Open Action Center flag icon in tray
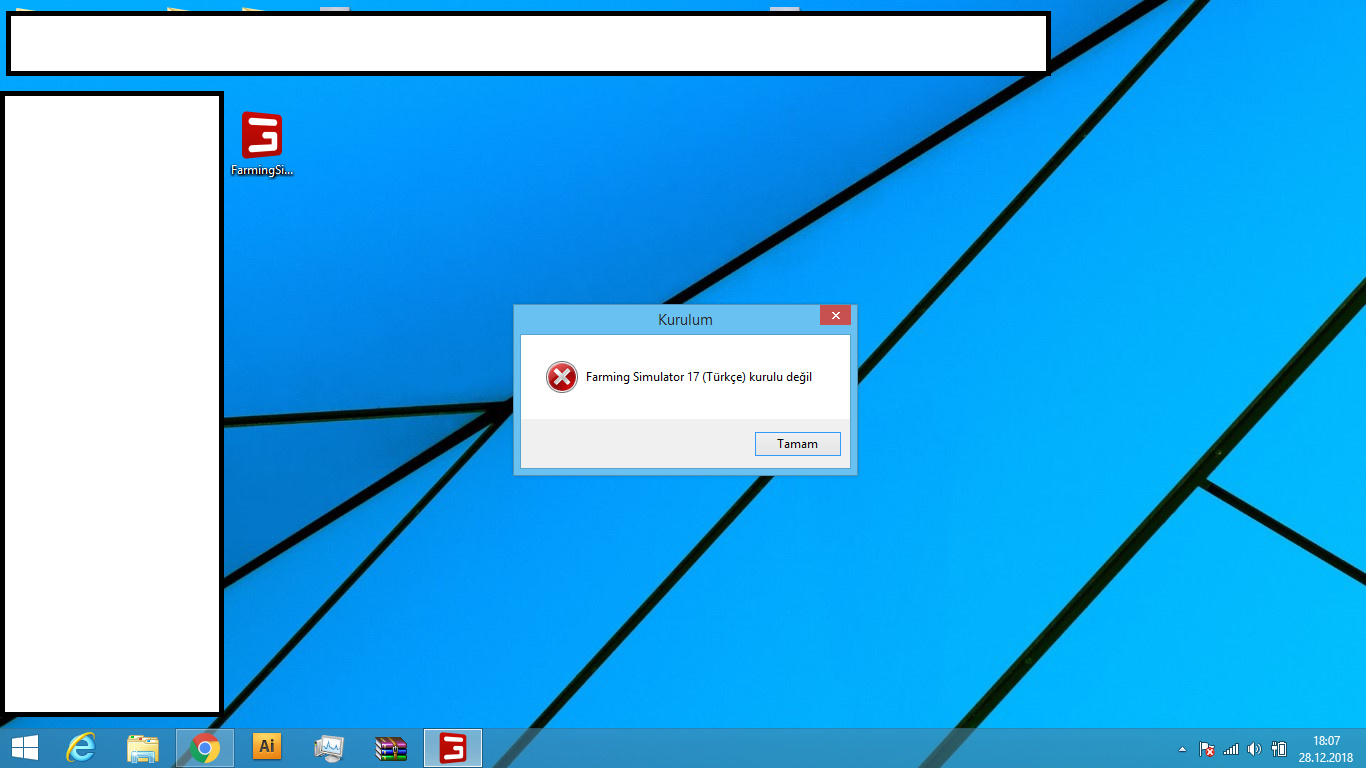 1207,749
